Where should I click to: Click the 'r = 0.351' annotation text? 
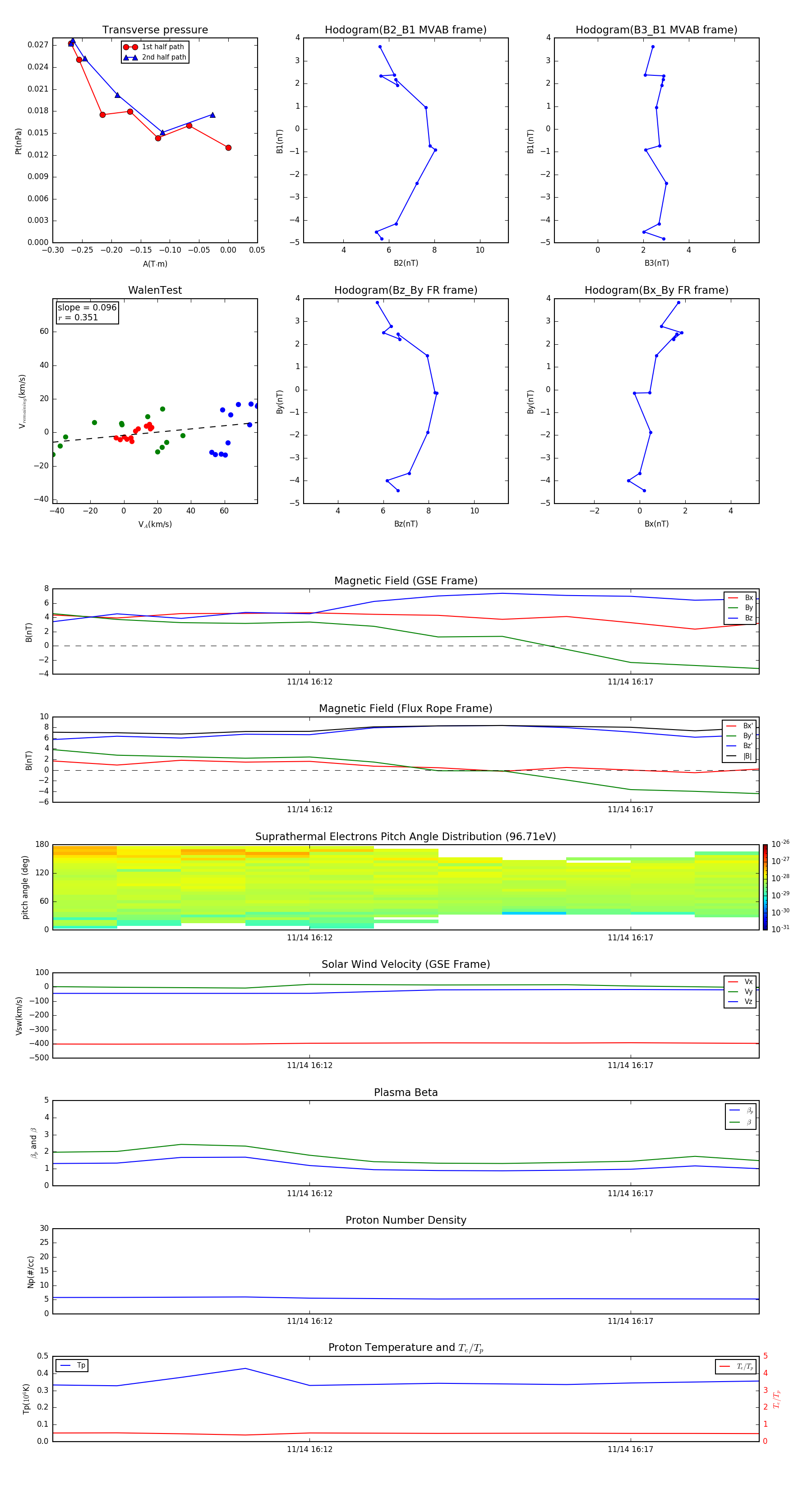78,317
